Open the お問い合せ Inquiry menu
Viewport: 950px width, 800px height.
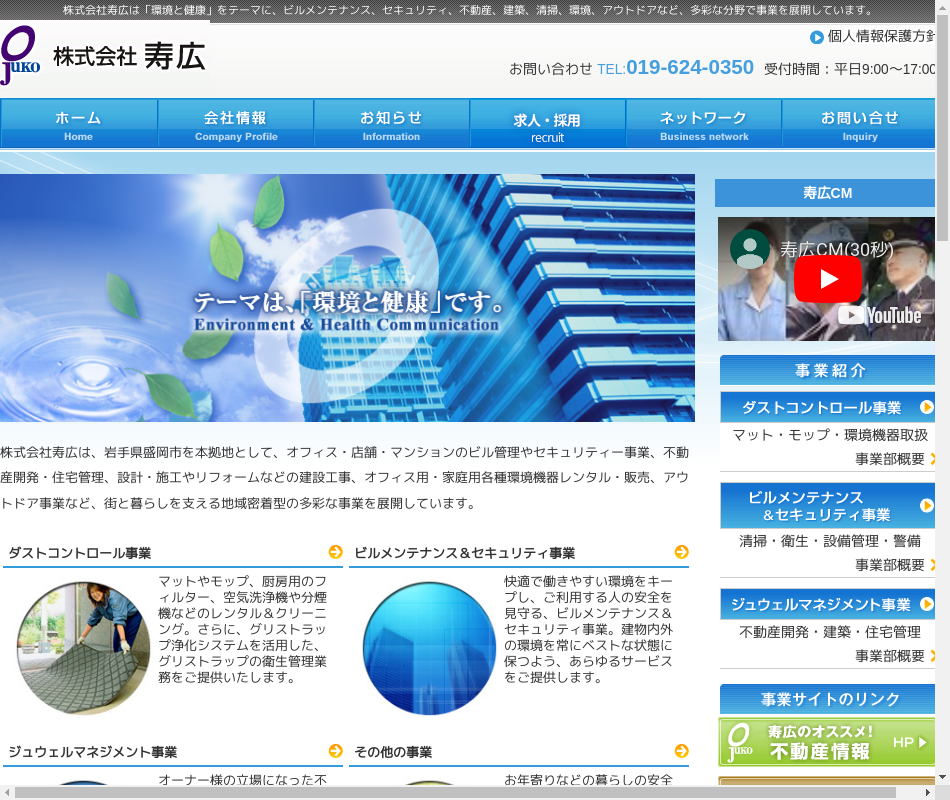tap(859, 124)
